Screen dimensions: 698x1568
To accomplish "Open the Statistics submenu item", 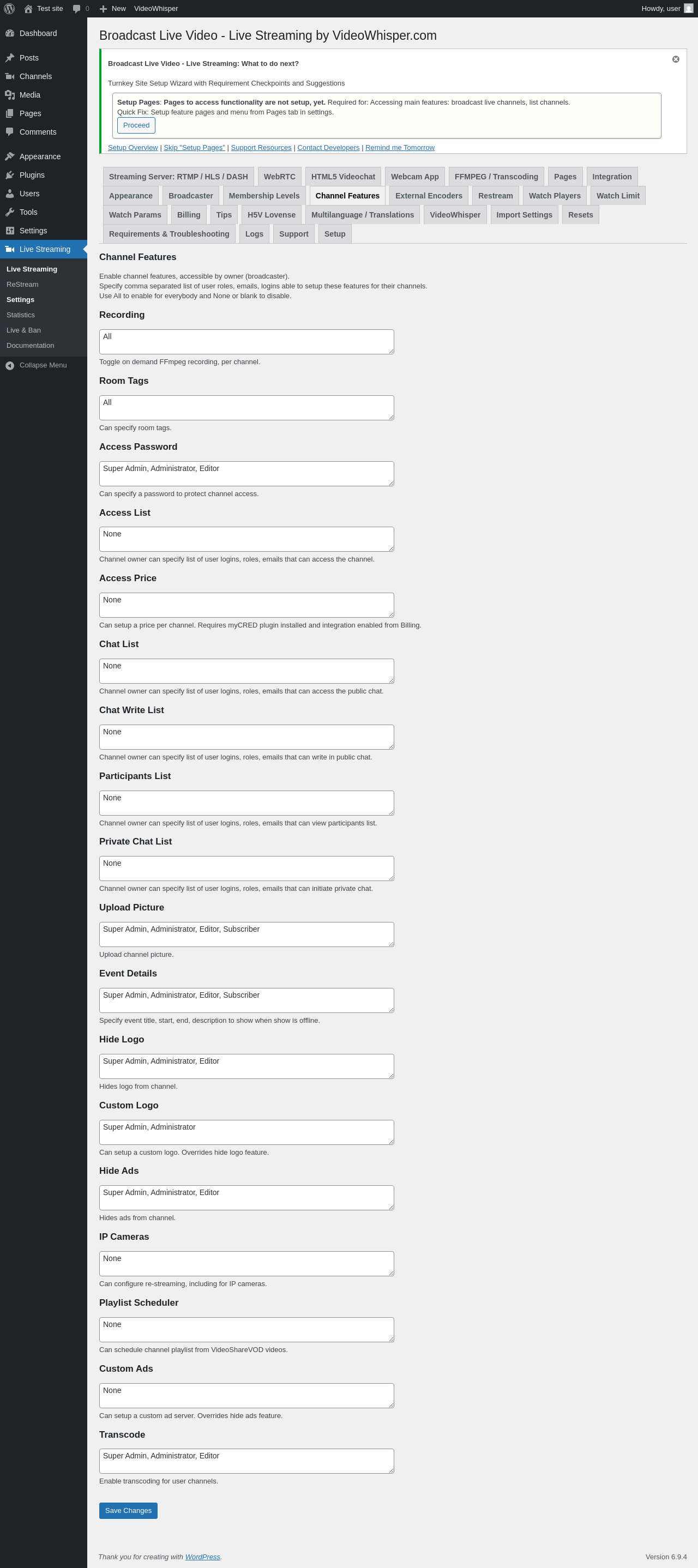I will point(21,315).
